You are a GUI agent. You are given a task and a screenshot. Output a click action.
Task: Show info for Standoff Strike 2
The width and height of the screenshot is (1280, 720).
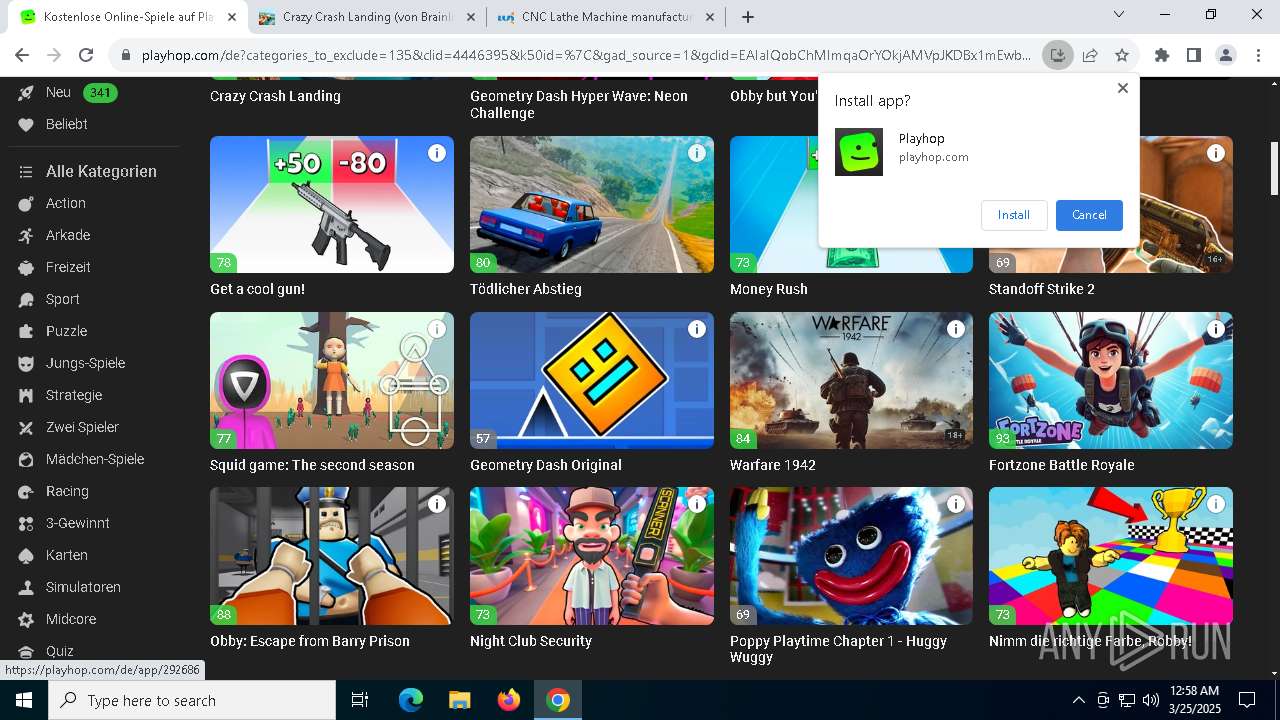point(1216,153)
